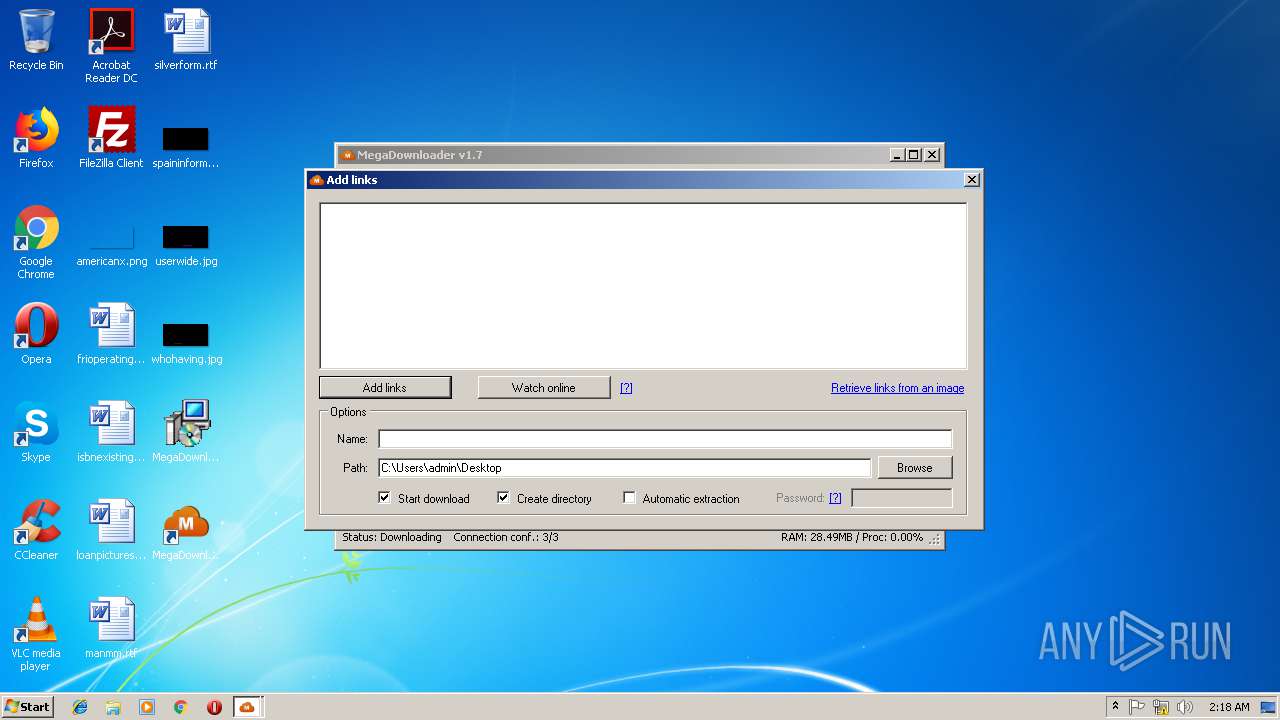Click RAM and Proc status text
Viewport: 1280px width, 720px height.
852,537
